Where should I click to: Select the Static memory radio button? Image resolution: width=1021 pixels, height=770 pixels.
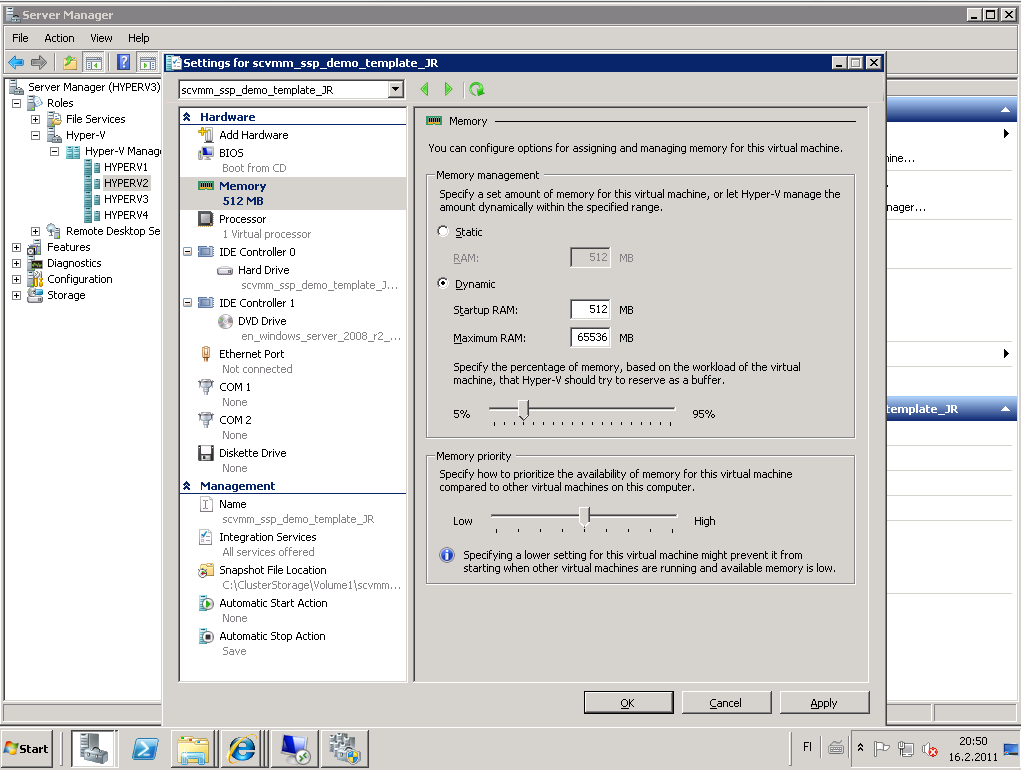443,231
